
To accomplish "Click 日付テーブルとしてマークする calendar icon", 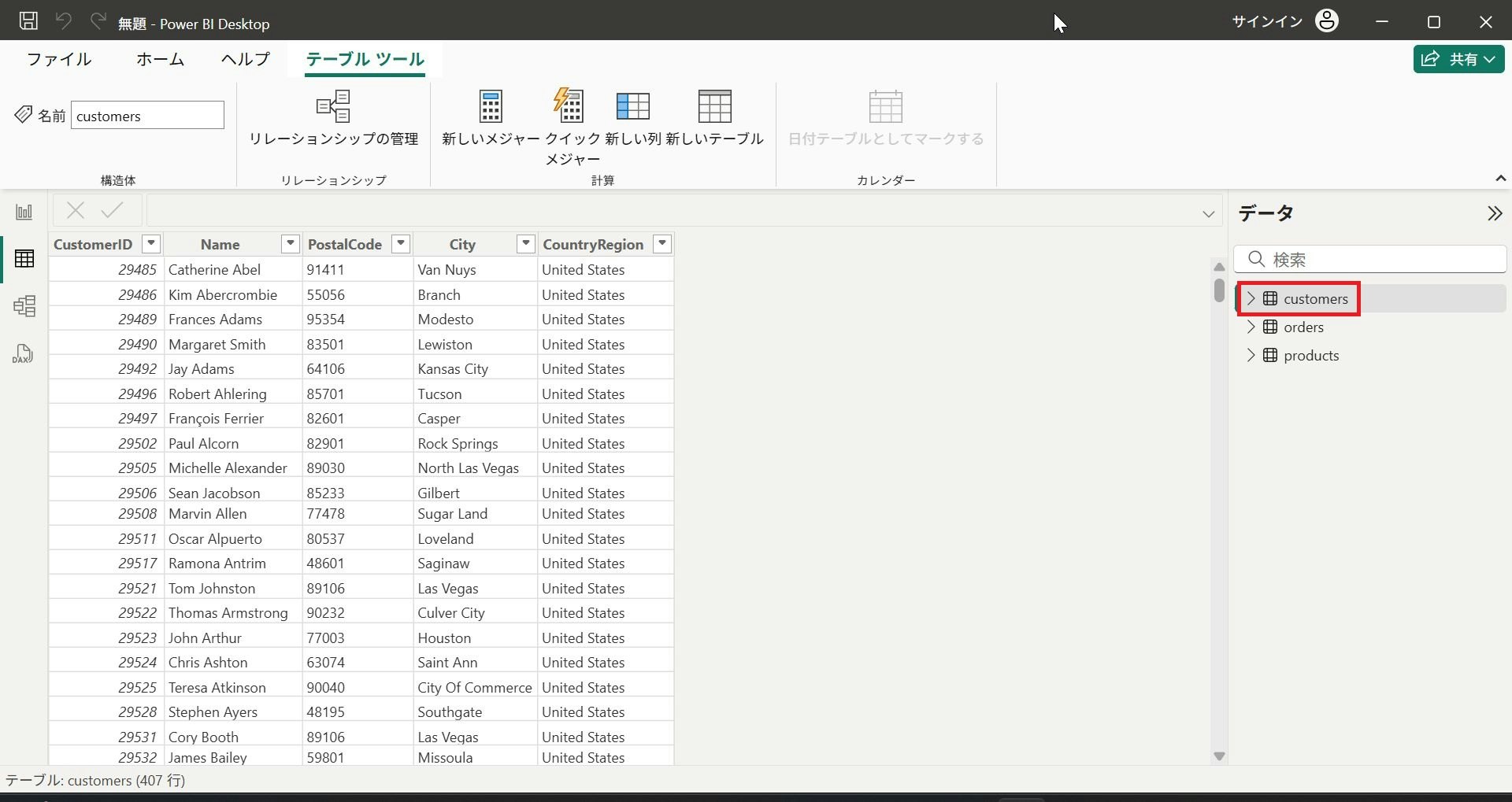I will click(x=886, y=106).
